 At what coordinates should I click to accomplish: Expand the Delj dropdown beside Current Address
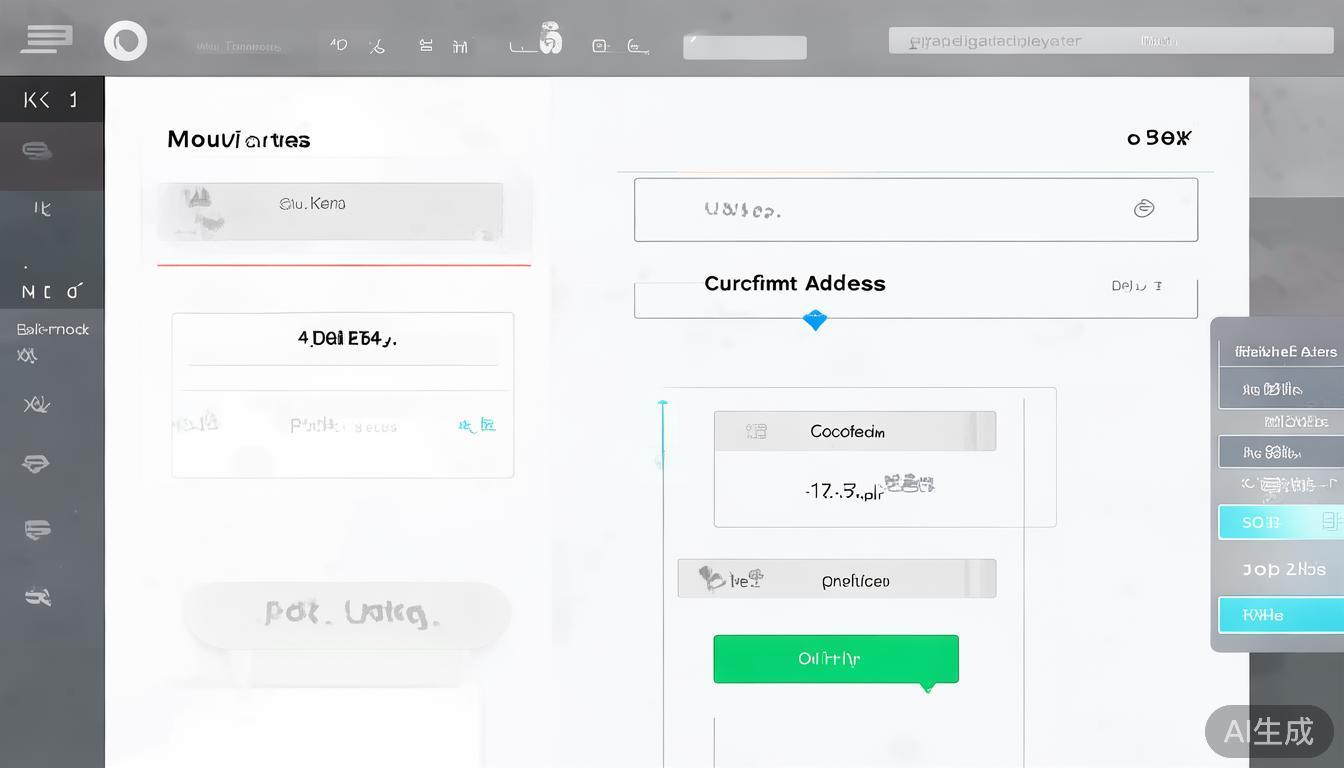(1136, 285)
